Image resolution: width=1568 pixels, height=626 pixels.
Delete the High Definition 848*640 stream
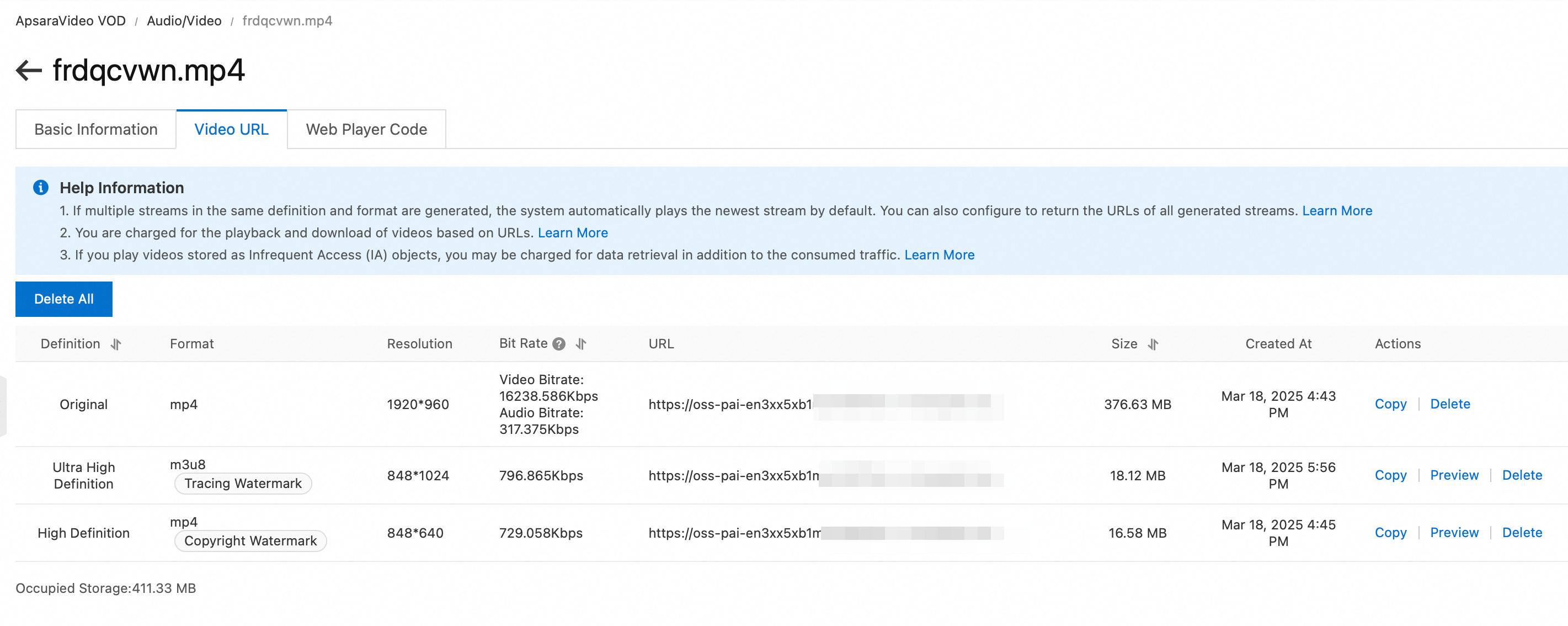pos(1521,532)
